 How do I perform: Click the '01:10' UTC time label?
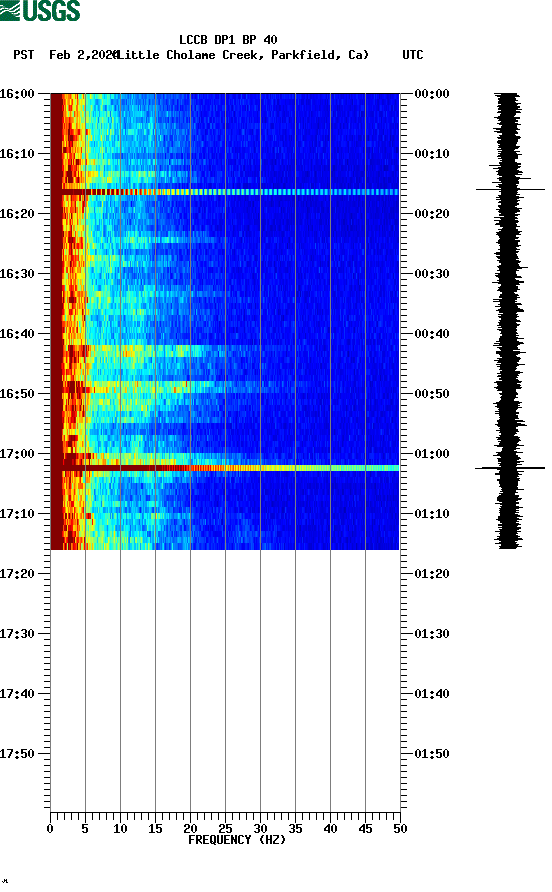[x=432, y=514]
